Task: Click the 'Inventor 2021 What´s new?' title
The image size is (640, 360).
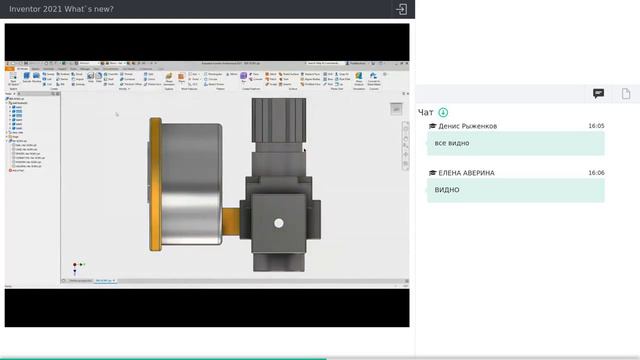Action: (61, 9)
